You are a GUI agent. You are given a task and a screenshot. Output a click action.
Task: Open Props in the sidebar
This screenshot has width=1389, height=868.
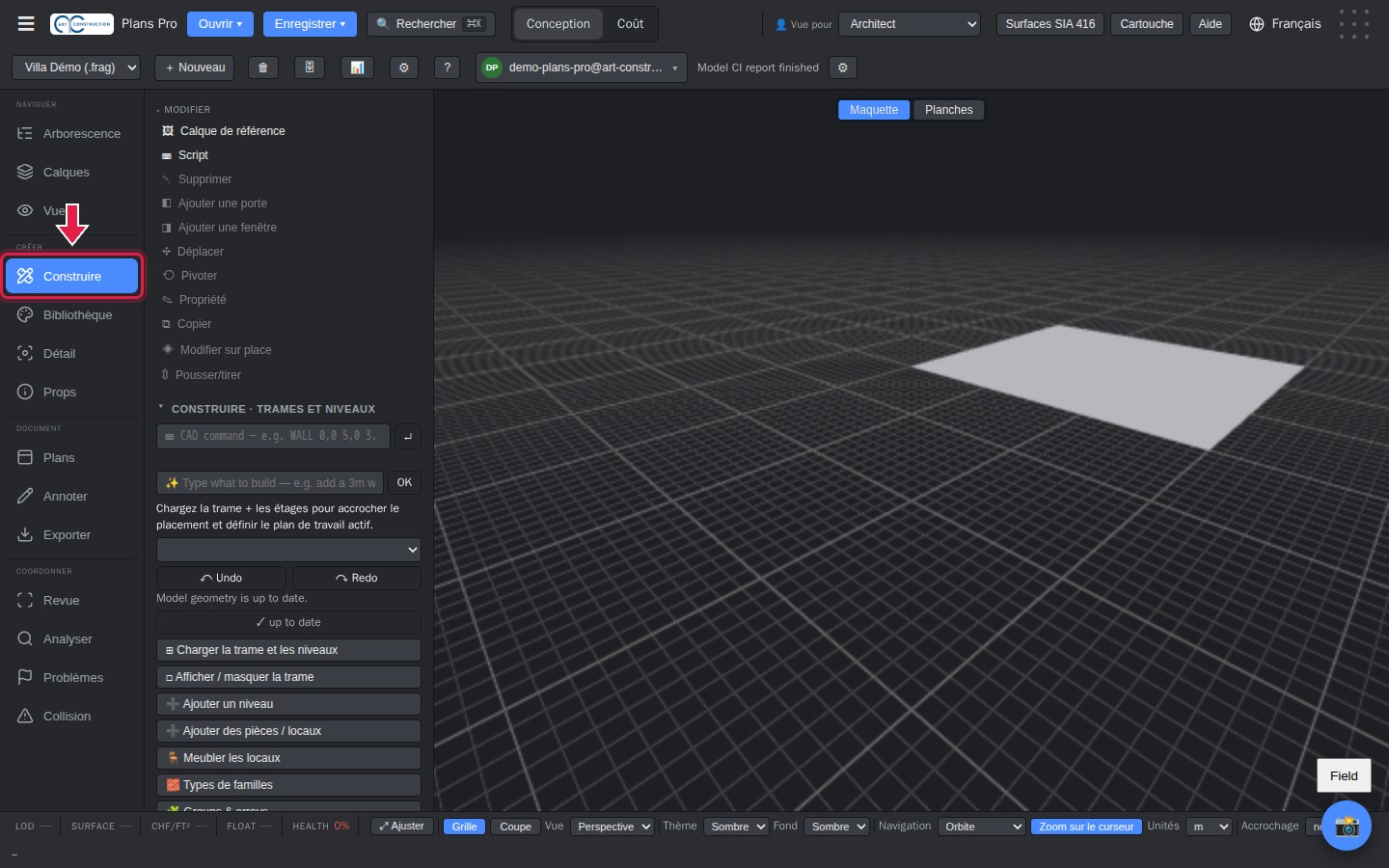click(x=71, y=393)
